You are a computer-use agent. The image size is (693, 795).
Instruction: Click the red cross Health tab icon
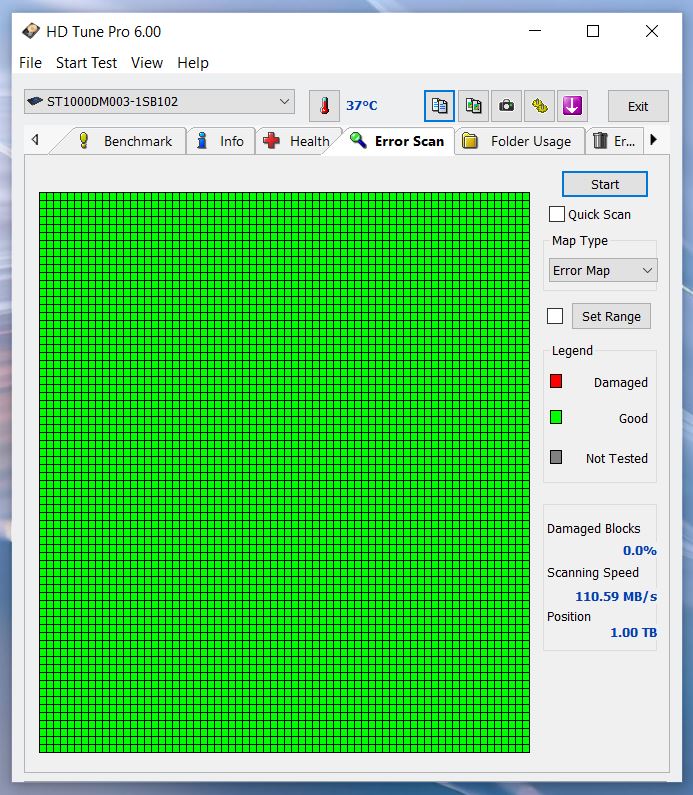[271, 141]
